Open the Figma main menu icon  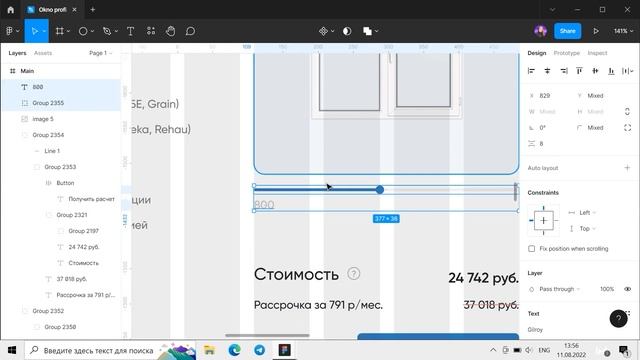point(10,31)
